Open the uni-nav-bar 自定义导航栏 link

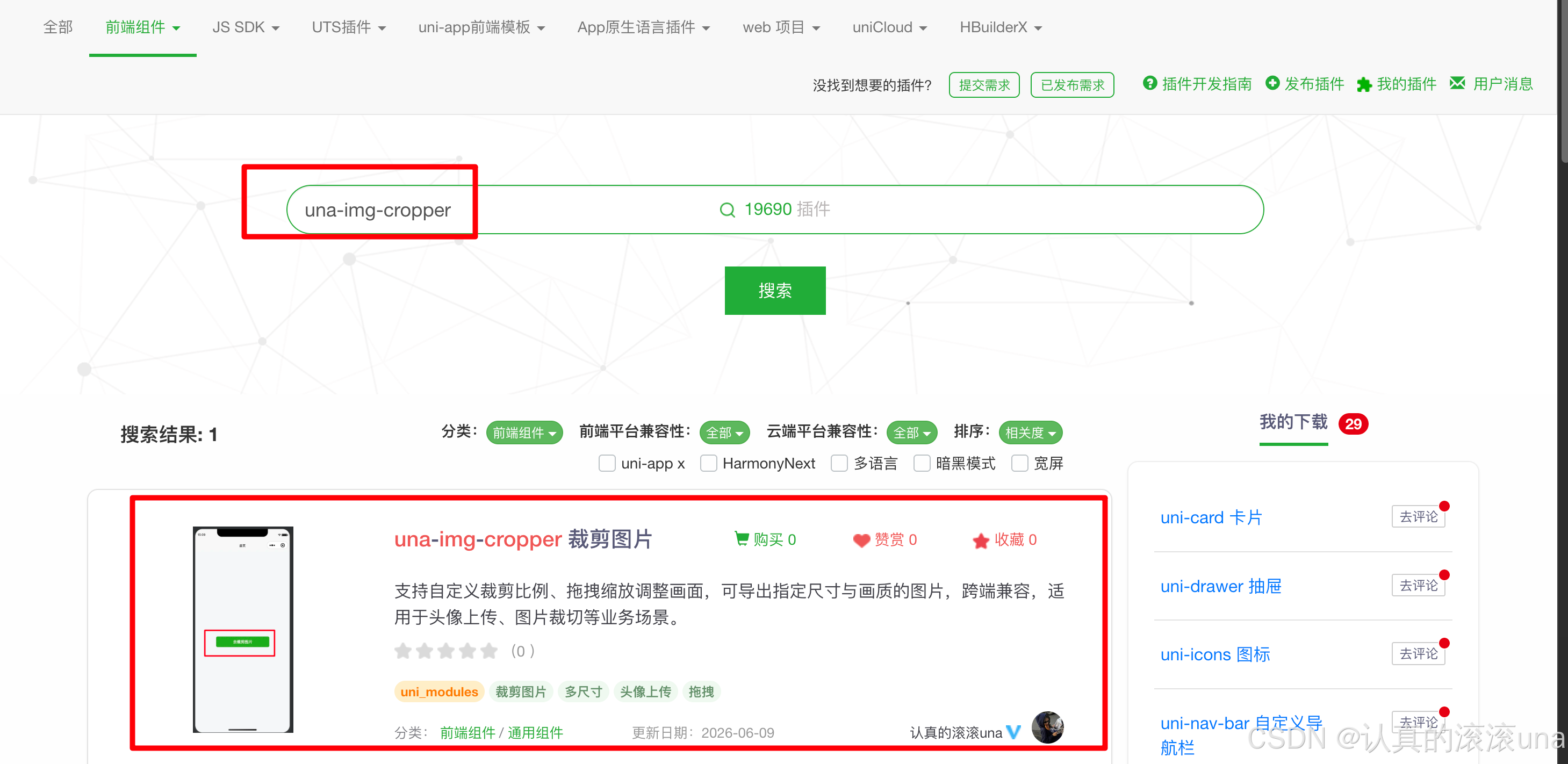1241,735
